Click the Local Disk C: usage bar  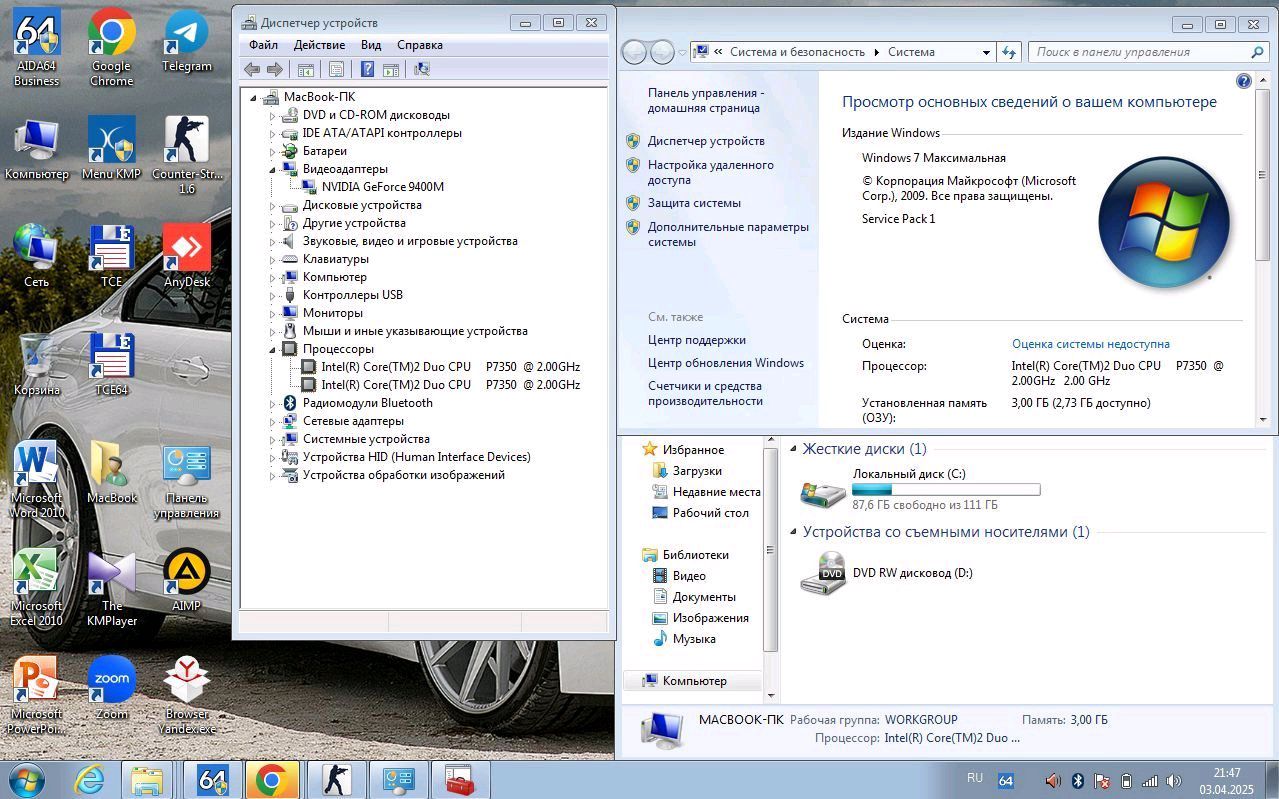coord(945,490)
